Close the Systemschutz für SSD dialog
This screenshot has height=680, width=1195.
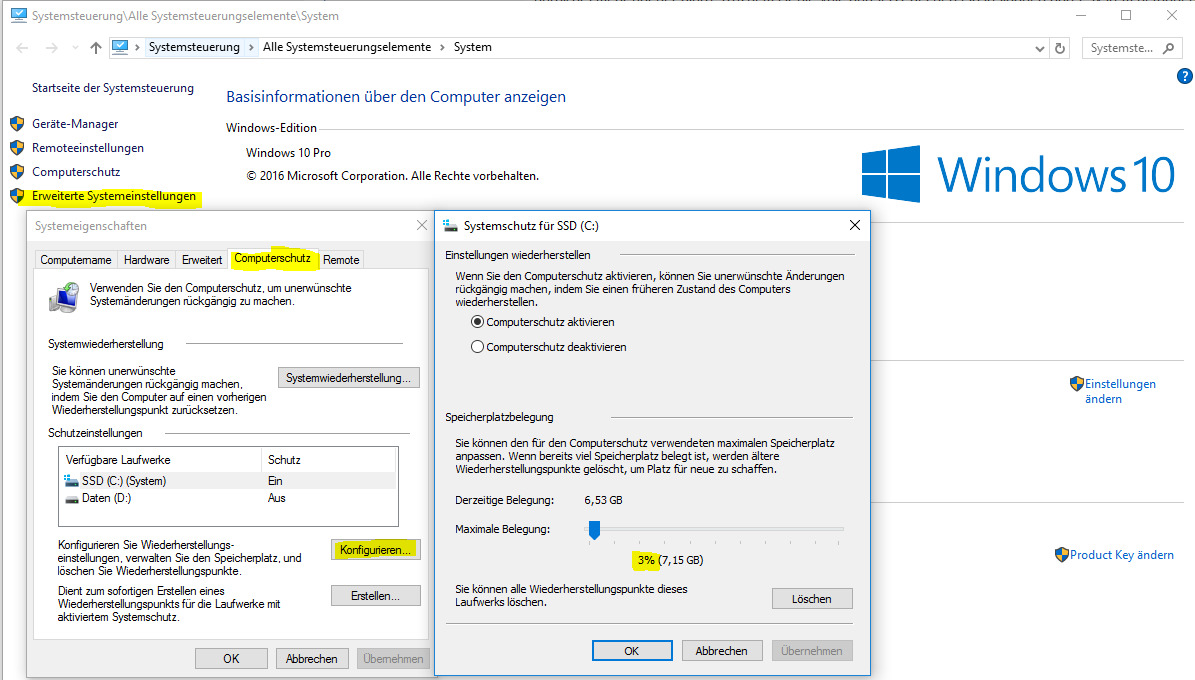point(854,225)
